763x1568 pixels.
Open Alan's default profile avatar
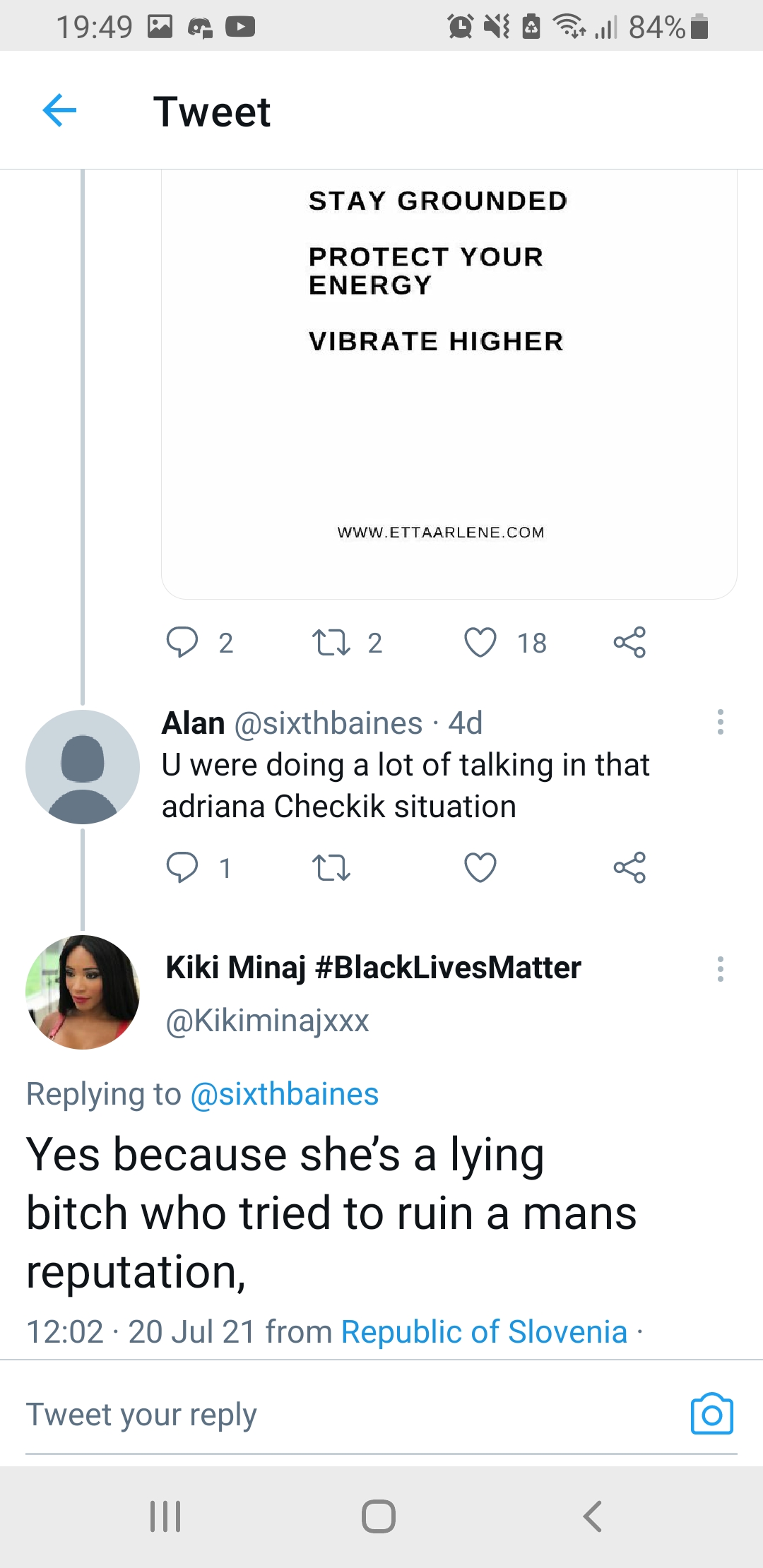pos(83,767)
